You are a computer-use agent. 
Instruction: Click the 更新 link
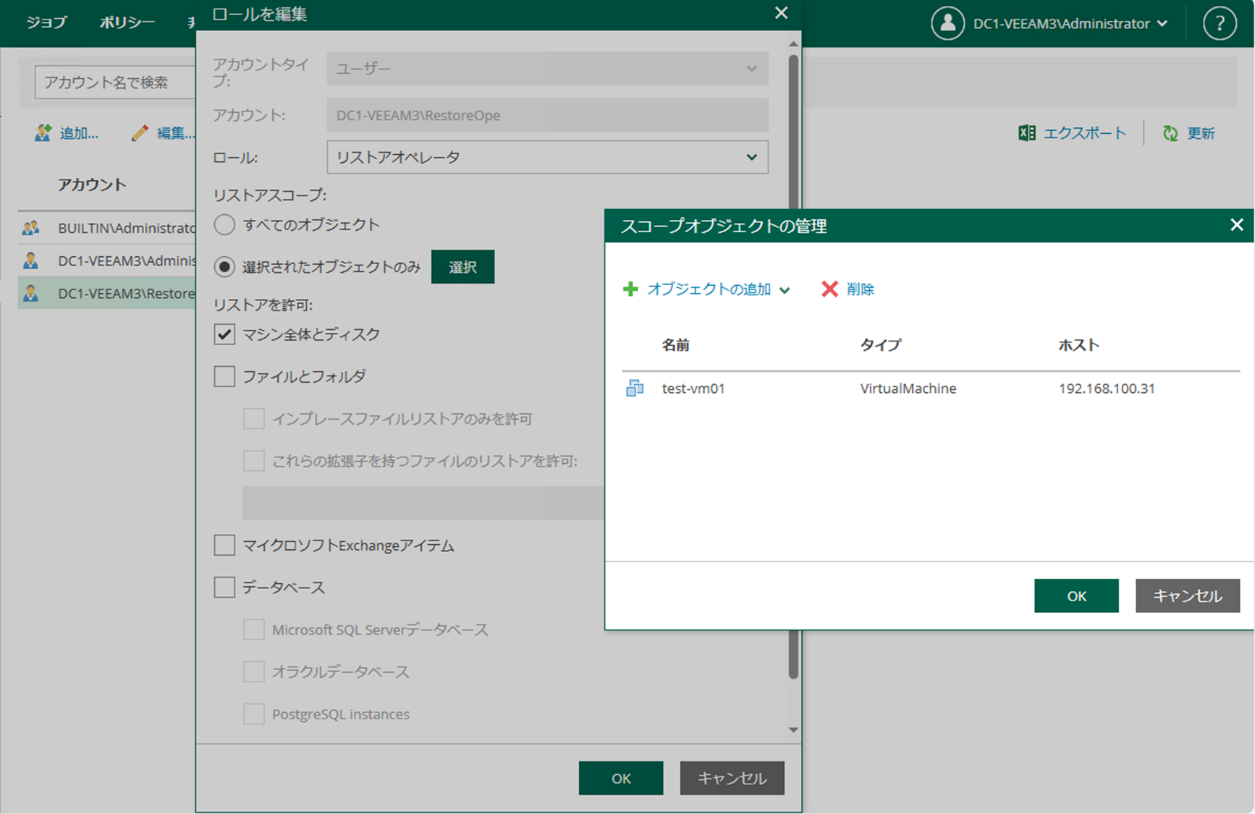[x=1201, y=133]
